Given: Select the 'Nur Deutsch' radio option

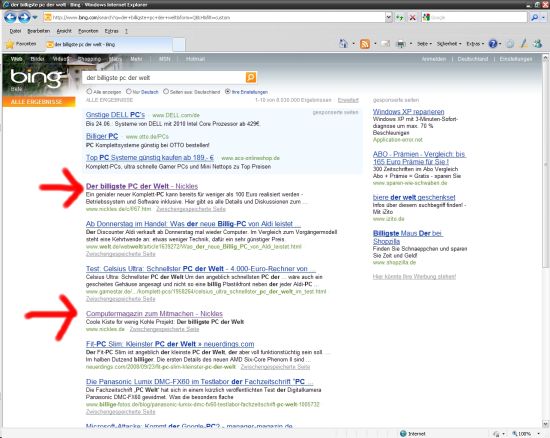Looking at the screenshot, I should click(128, 92).
